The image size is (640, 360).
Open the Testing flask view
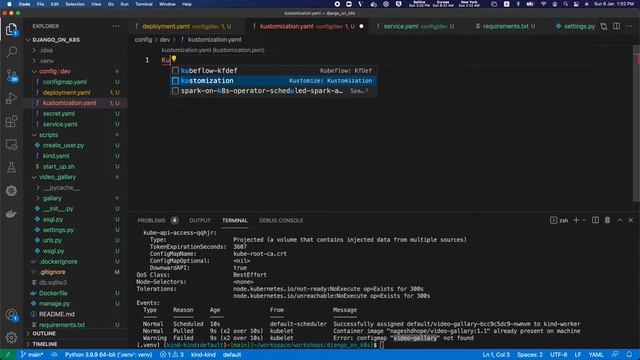coord(11,167)
